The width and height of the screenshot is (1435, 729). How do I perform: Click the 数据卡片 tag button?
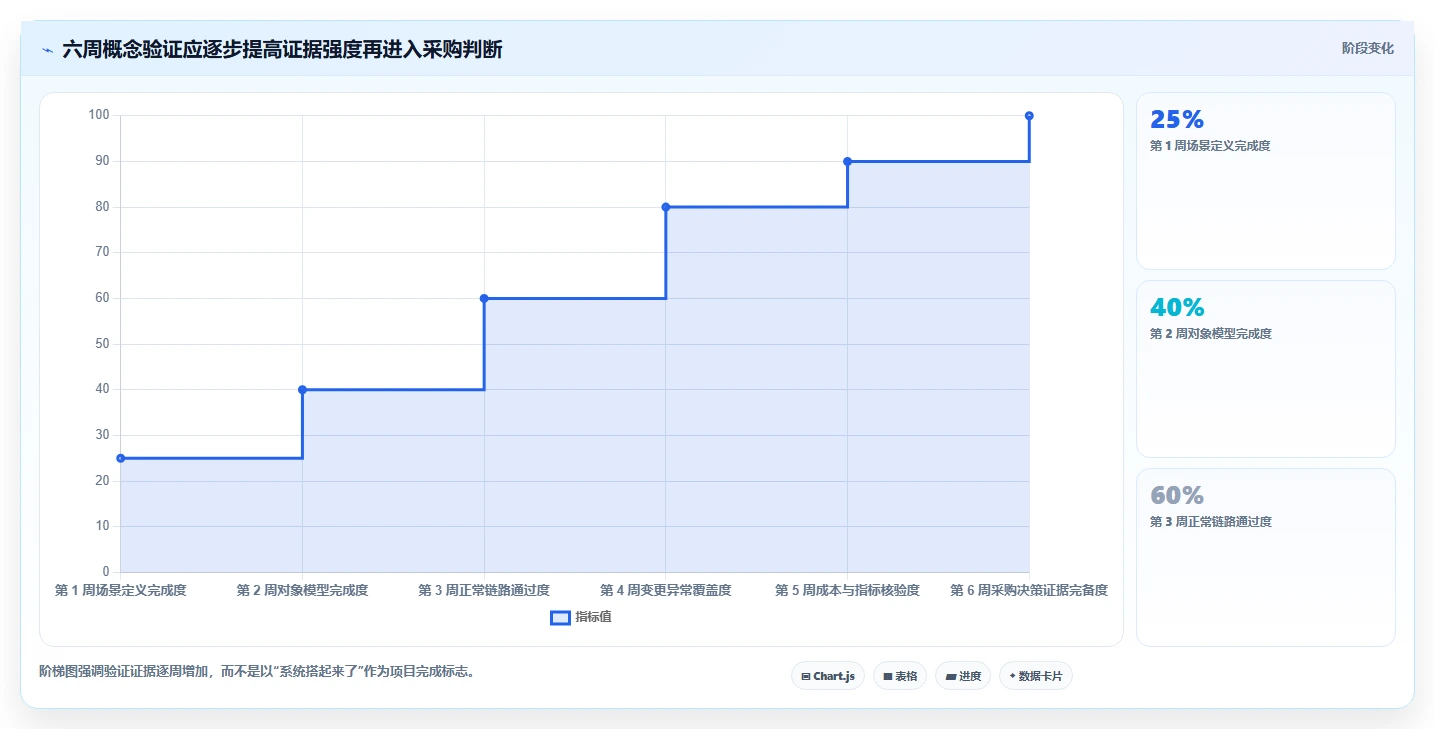[x=1036, y=676]
